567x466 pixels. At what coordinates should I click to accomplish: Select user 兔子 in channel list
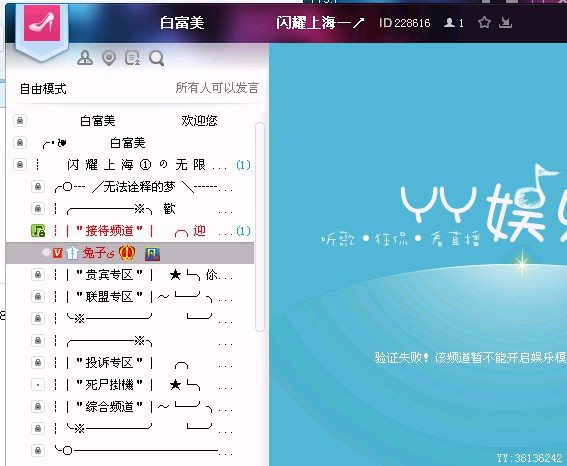tap(130, 253)
